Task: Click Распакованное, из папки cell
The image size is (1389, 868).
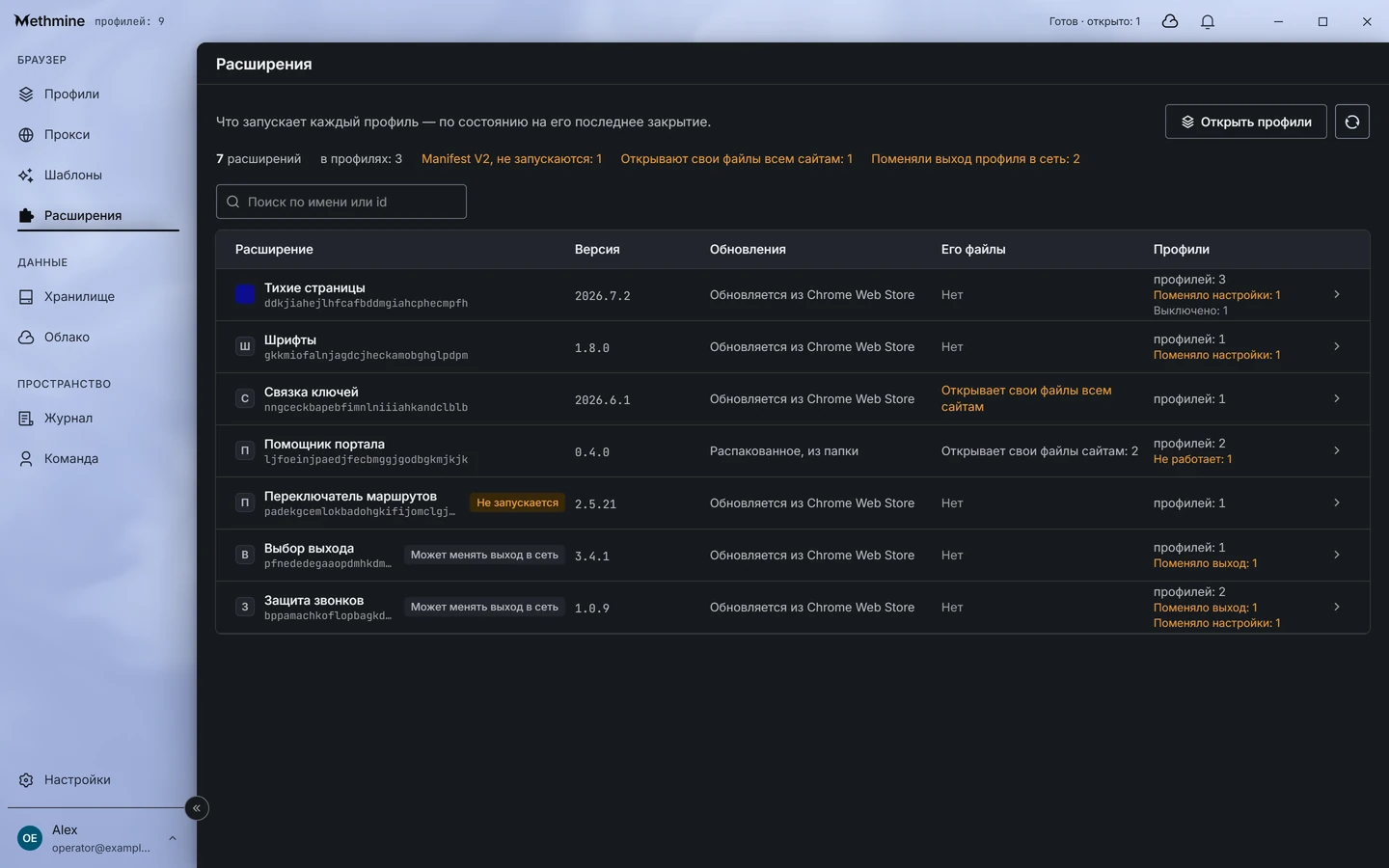Action: (784, 451)
